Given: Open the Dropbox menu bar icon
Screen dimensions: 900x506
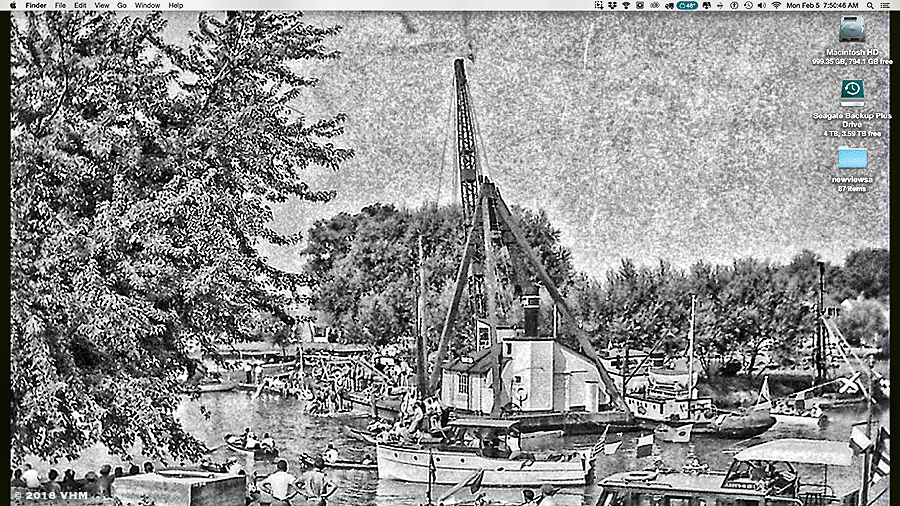Looking at the screenshot, I should click(x=612, y=5).
